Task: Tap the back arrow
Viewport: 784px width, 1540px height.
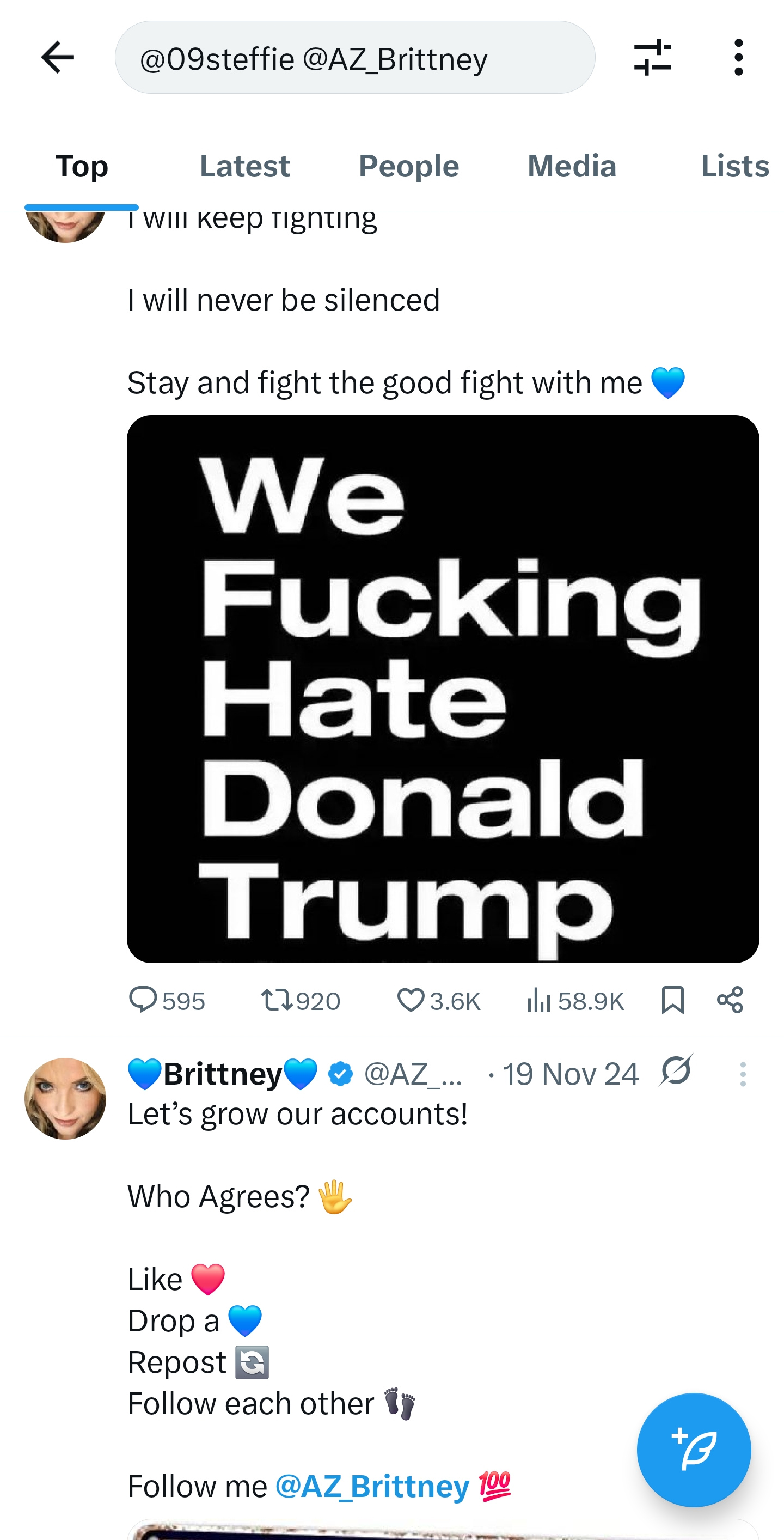Action: 58,58
